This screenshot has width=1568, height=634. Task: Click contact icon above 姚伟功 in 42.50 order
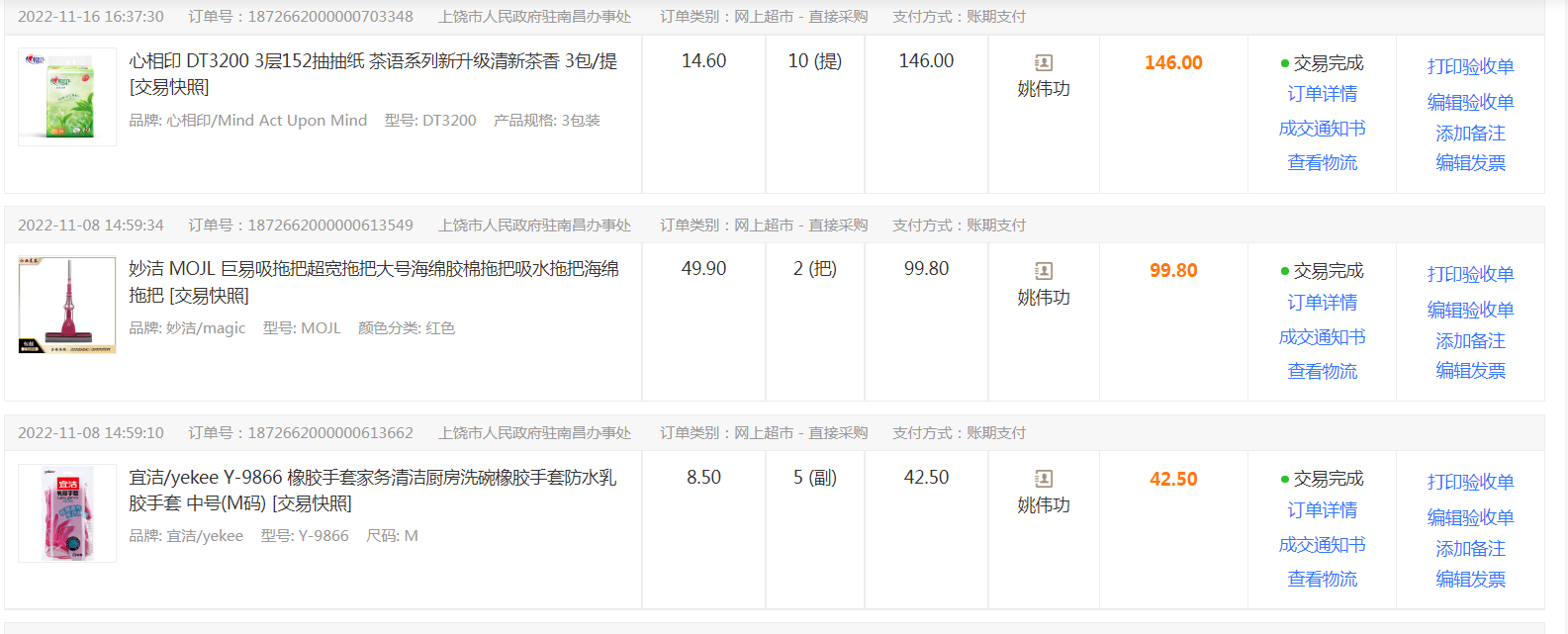[x=1044, y=479]
